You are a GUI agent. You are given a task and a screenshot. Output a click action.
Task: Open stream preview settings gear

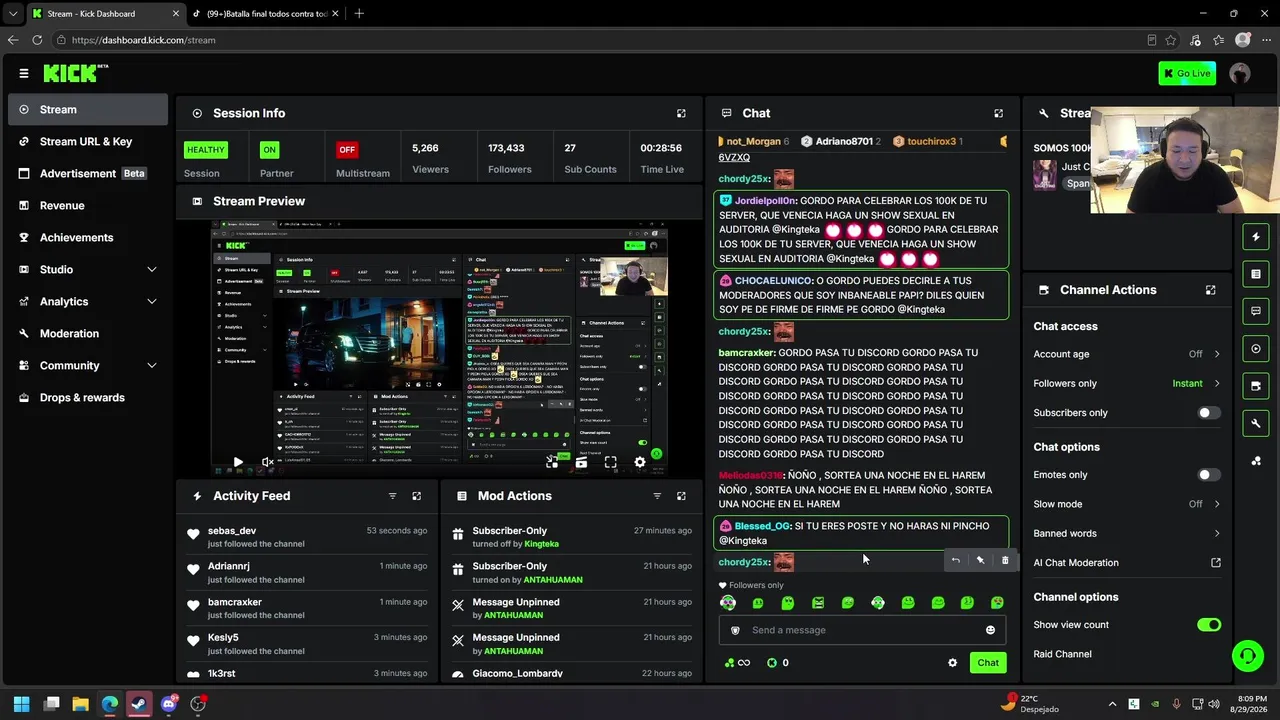click(640, 462)
